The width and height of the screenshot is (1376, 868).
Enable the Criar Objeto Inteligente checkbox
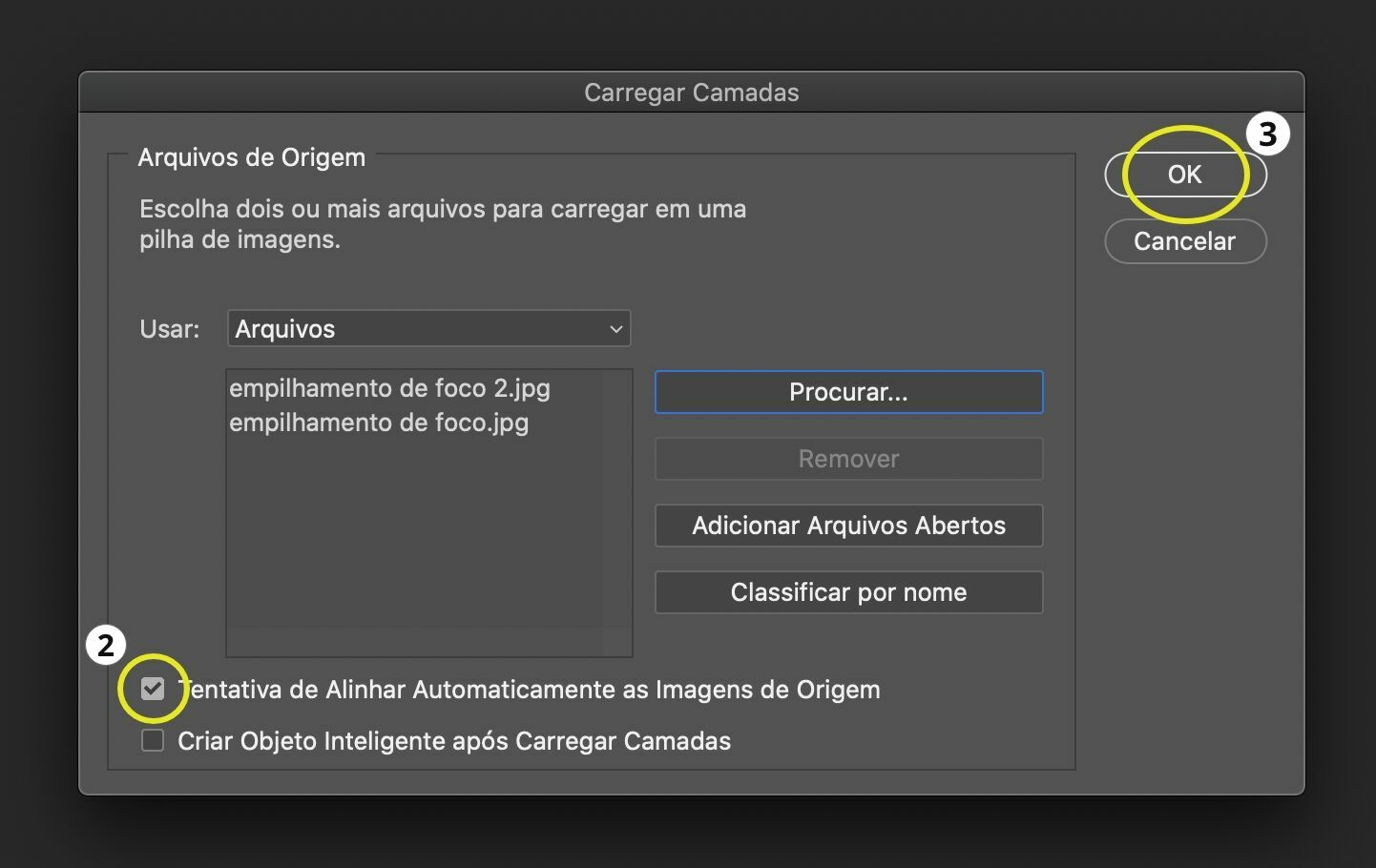click(153, 741)
